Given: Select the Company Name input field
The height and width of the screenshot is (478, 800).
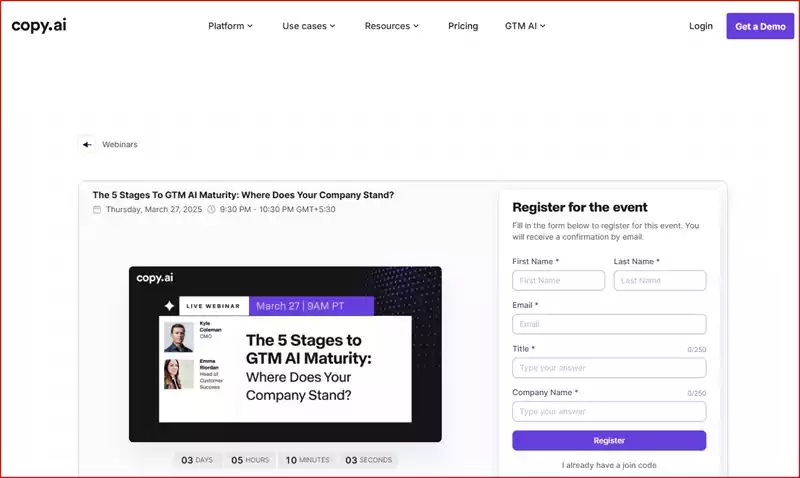Looking at the screenshot, I should tap(609, 411).
